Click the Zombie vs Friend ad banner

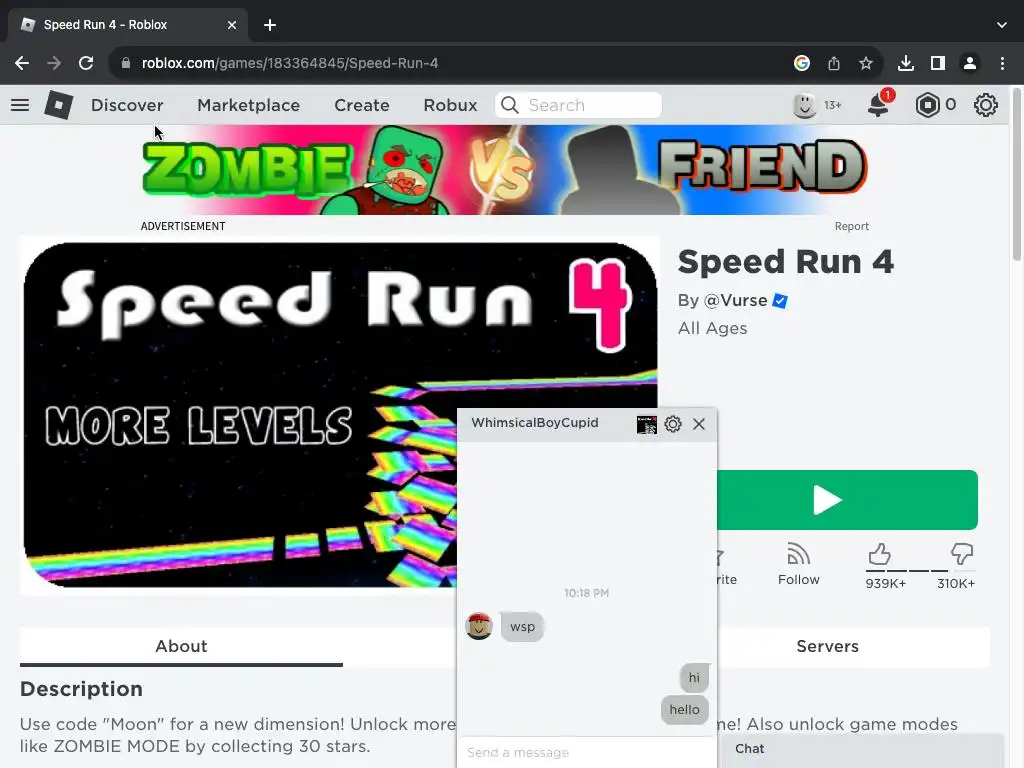click(x=505, y=170)
